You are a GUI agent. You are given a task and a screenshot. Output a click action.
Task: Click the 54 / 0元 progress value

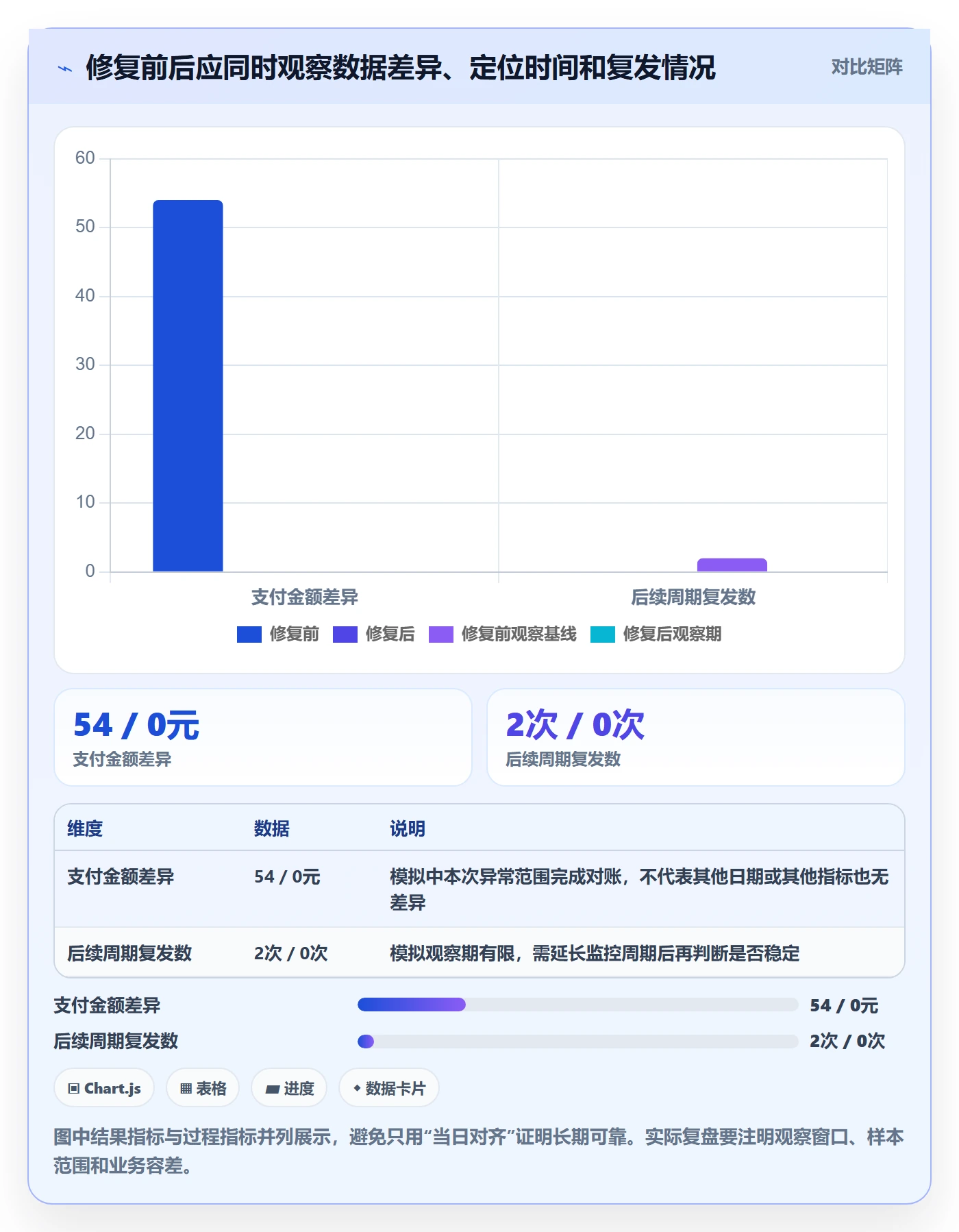tap(844, 1005)
